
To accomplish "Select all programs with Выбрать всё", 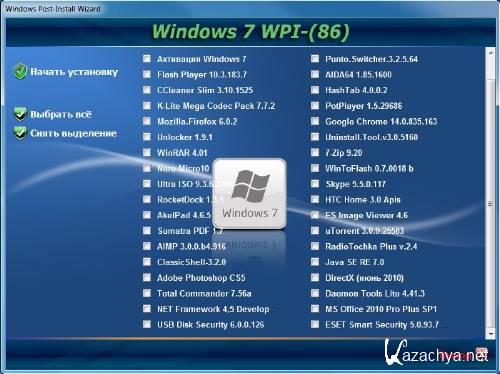I will [61, 114].
